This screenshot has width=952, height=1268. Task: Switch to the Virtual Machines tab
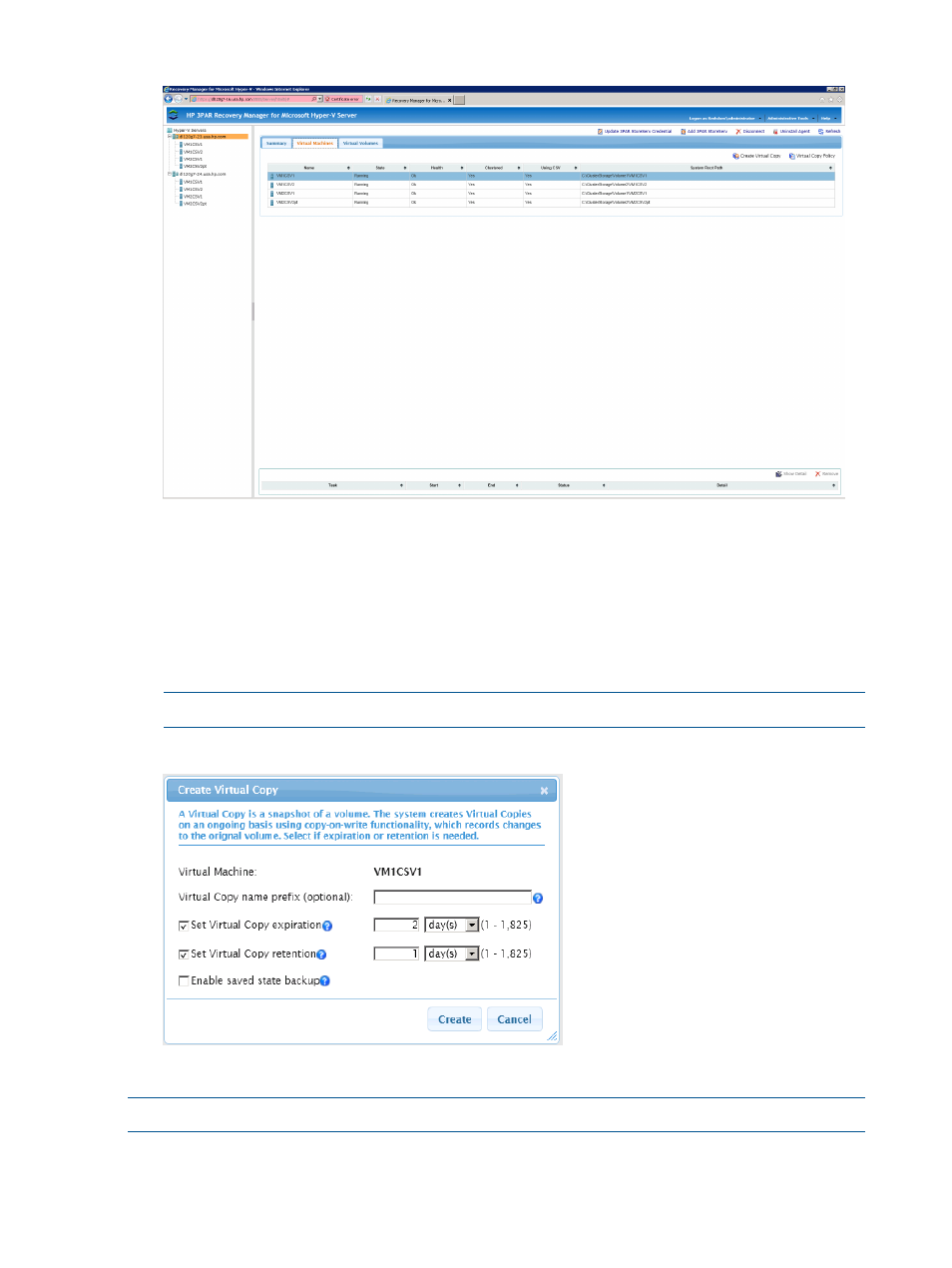[x=315, y=144]
